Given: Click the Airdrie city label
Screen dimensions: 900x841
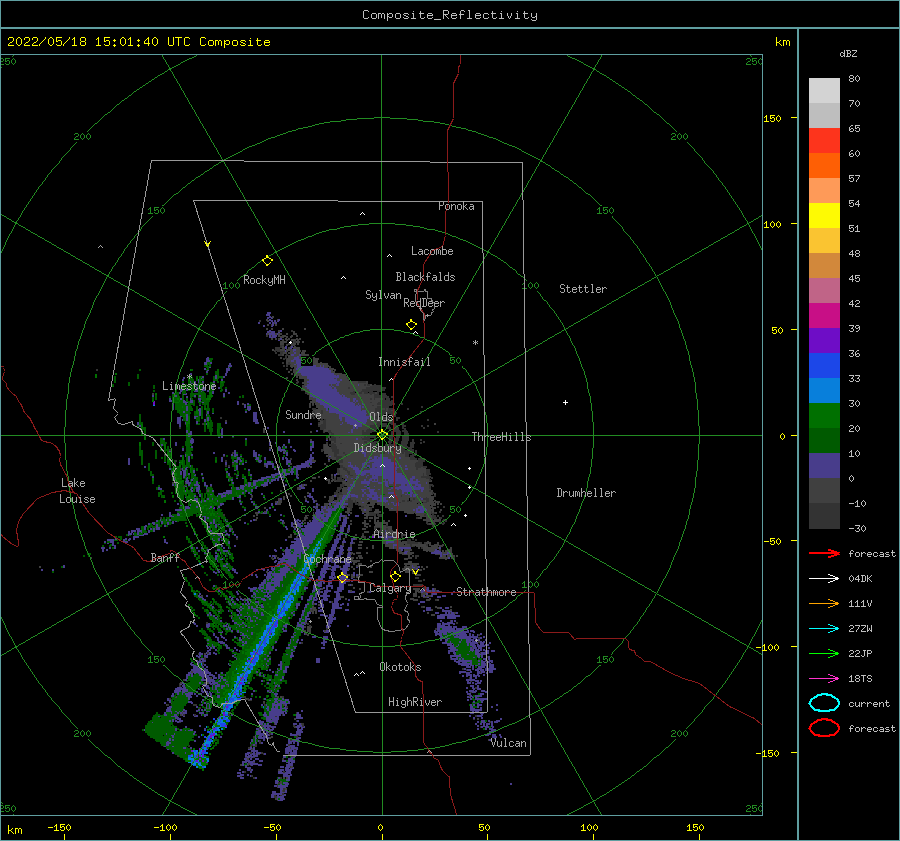Looking at the screenshot, I should pyautogui.click(x=394, y=534).
